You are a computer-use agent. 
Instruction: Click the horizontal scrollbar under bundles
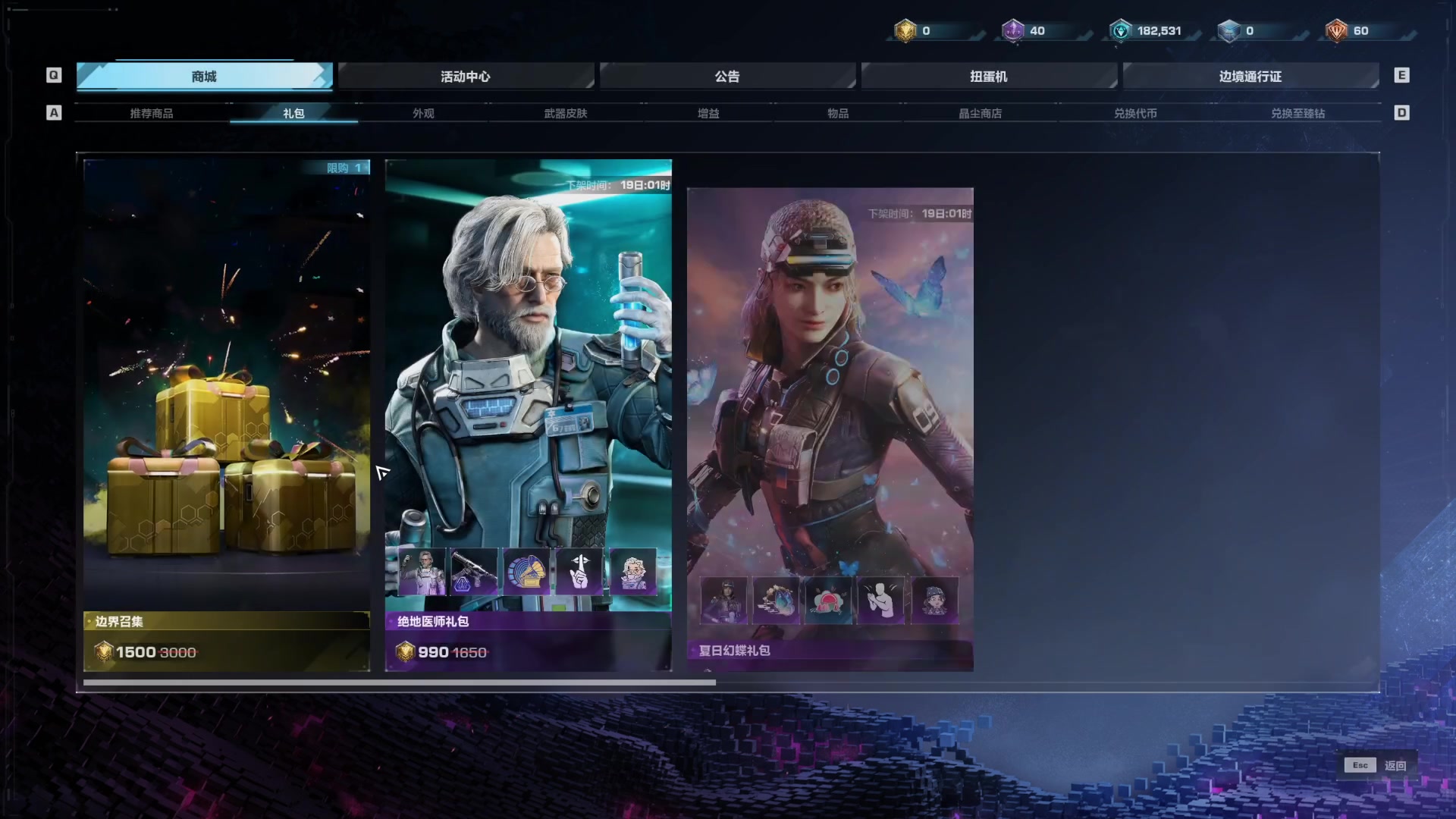[400, 682]
